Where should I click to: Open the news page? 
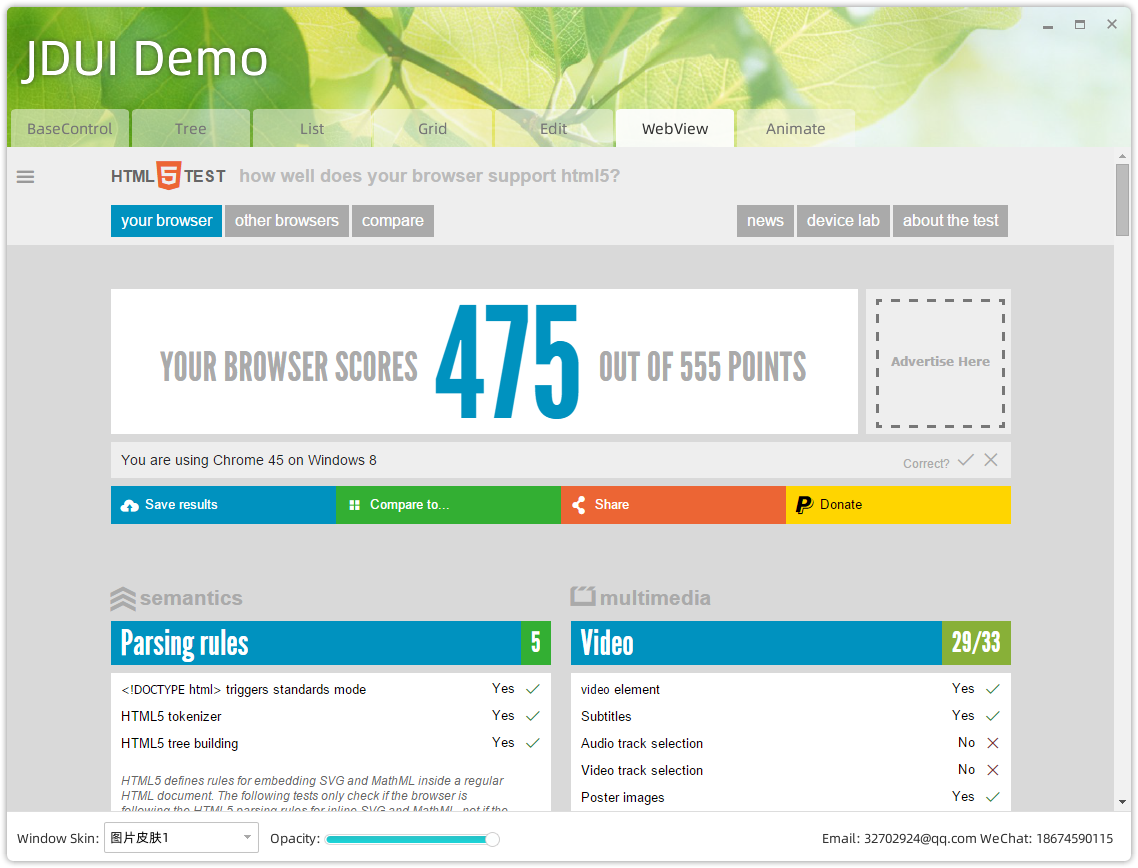click(x=766, y=221)
